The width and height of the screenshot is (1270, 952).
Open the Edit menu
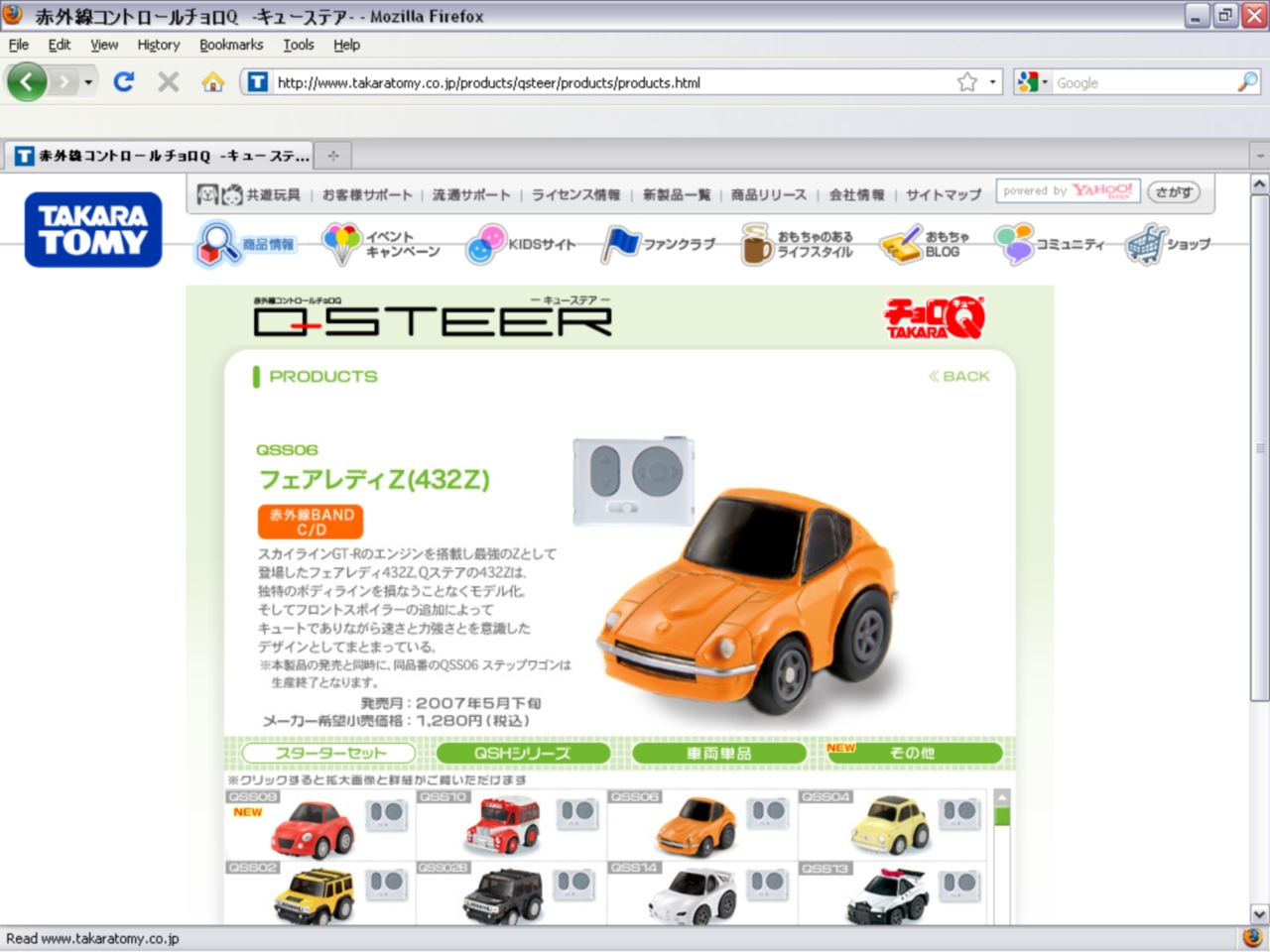coord(60,45)
